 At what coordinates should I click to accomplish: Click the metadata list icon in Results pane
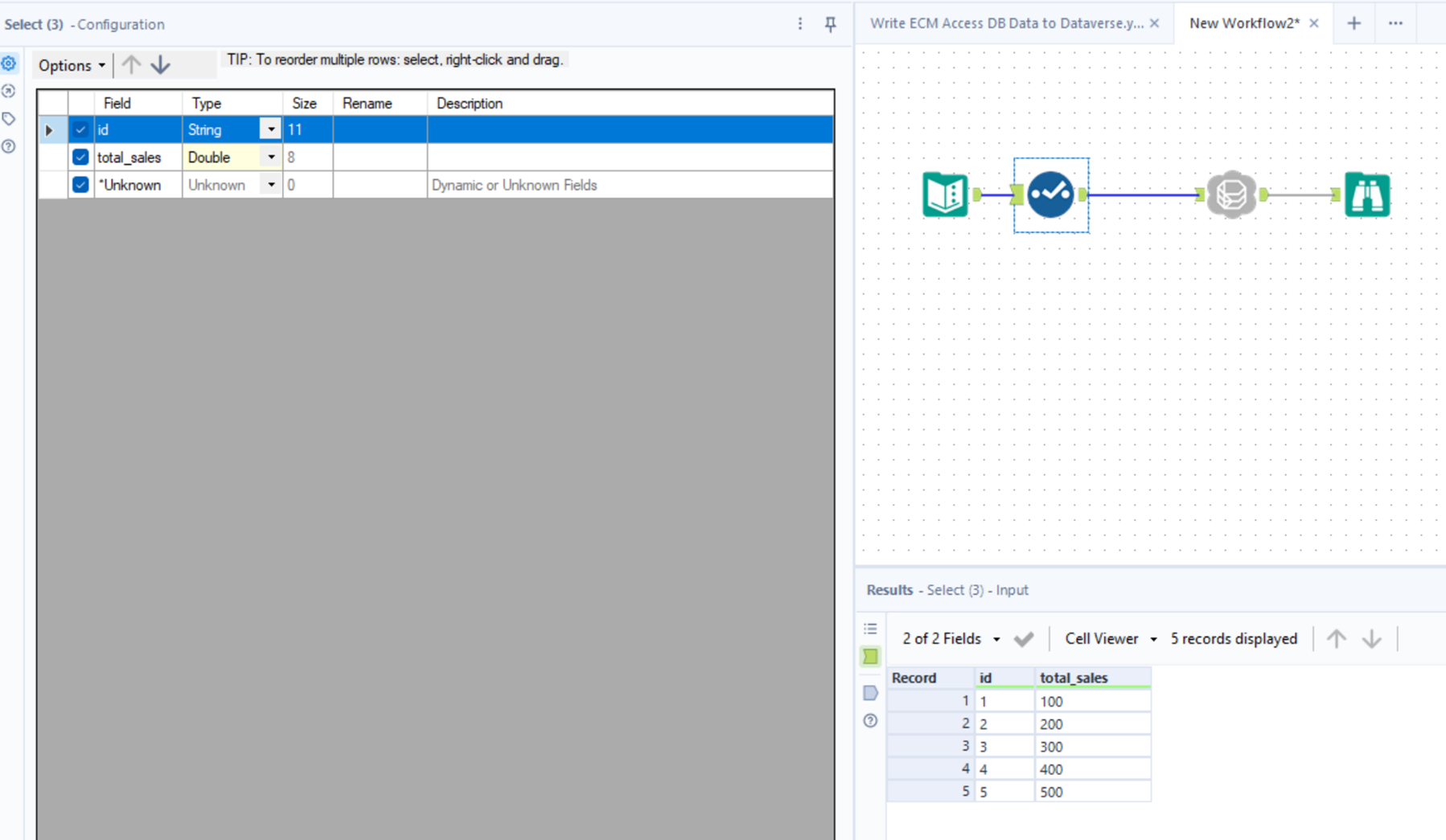(869, 628)
